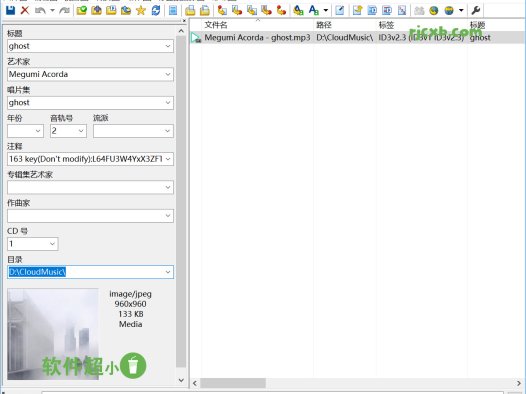Screen dimensions: 526x394
Task: Click the first blue ID document icon
Action: 372,10
